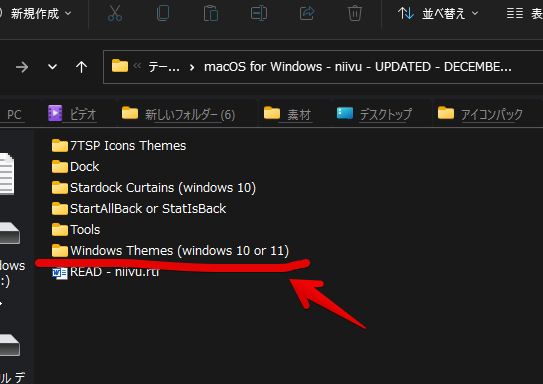Open the 並べ替え sort dropdown

tap(438, 14)
